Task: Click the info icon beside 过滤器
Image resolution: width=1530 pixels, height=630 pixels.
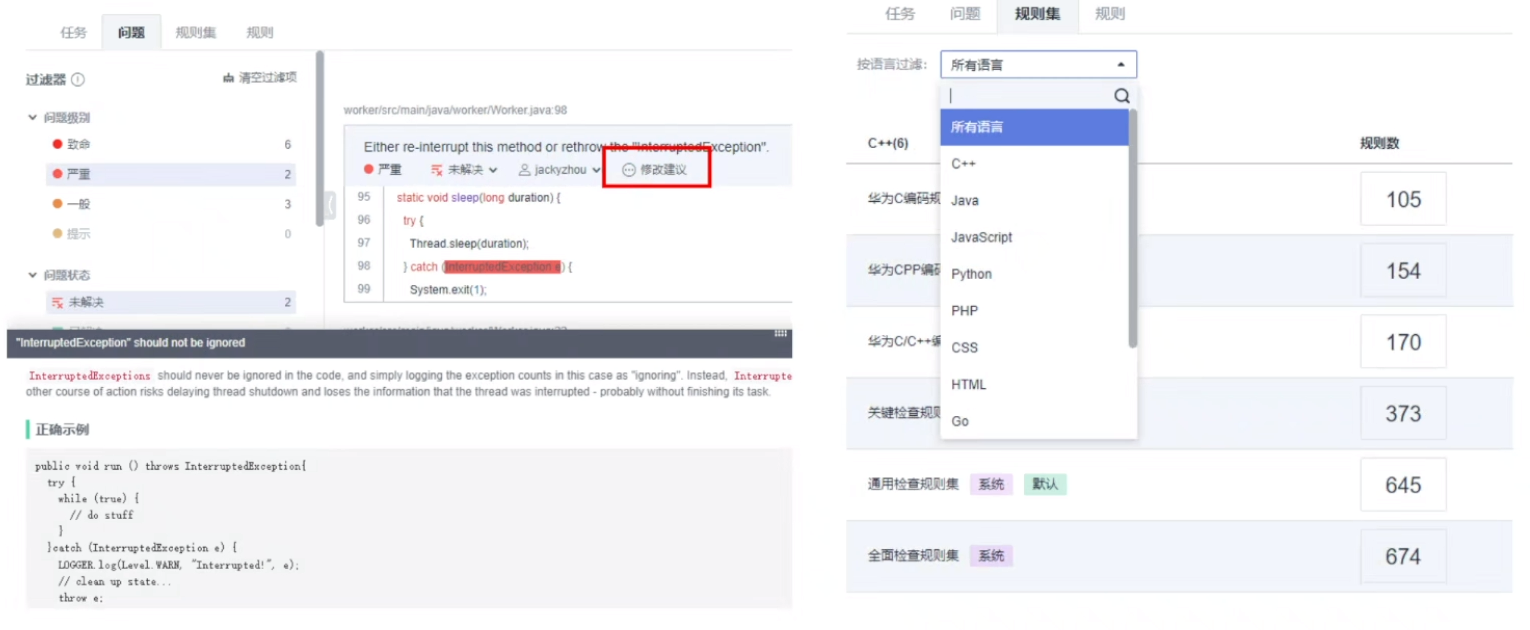Action: pos(78,80)
